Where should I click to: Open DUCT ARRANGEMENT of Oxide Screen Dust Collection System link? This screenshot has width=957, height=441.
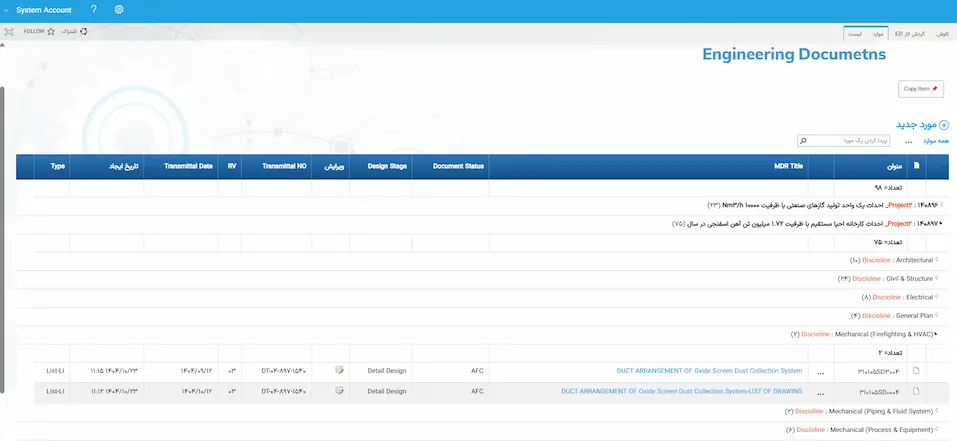(x=709, y=370)
